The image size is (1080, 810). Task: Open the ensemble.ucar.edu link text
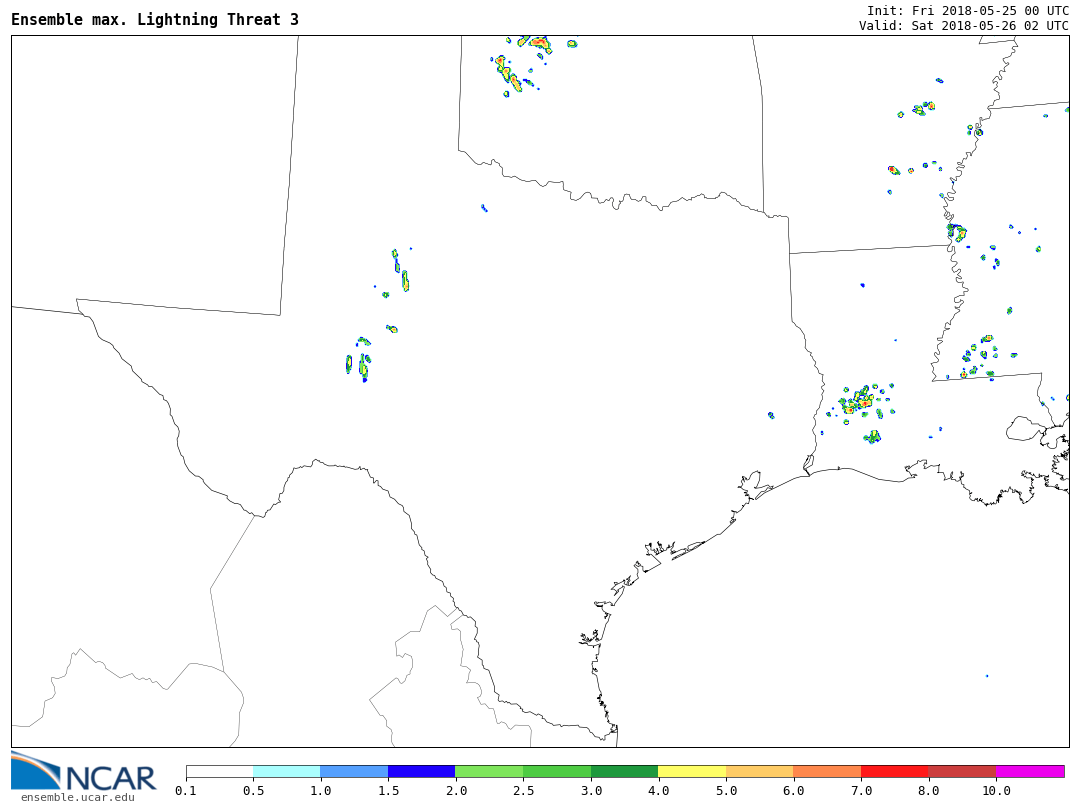click(78, 797)
